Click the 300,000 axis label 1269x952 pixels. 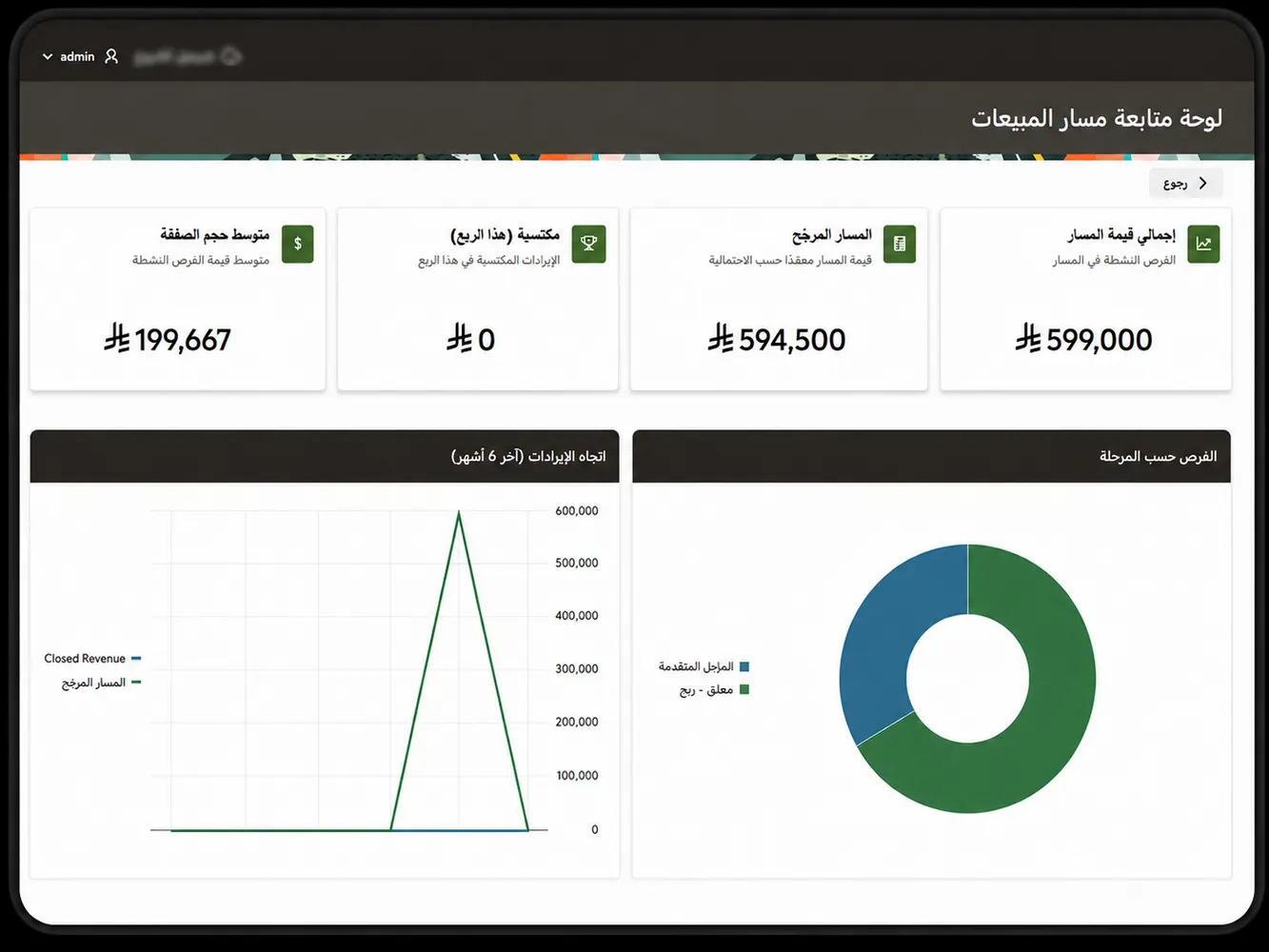point(577,669)
